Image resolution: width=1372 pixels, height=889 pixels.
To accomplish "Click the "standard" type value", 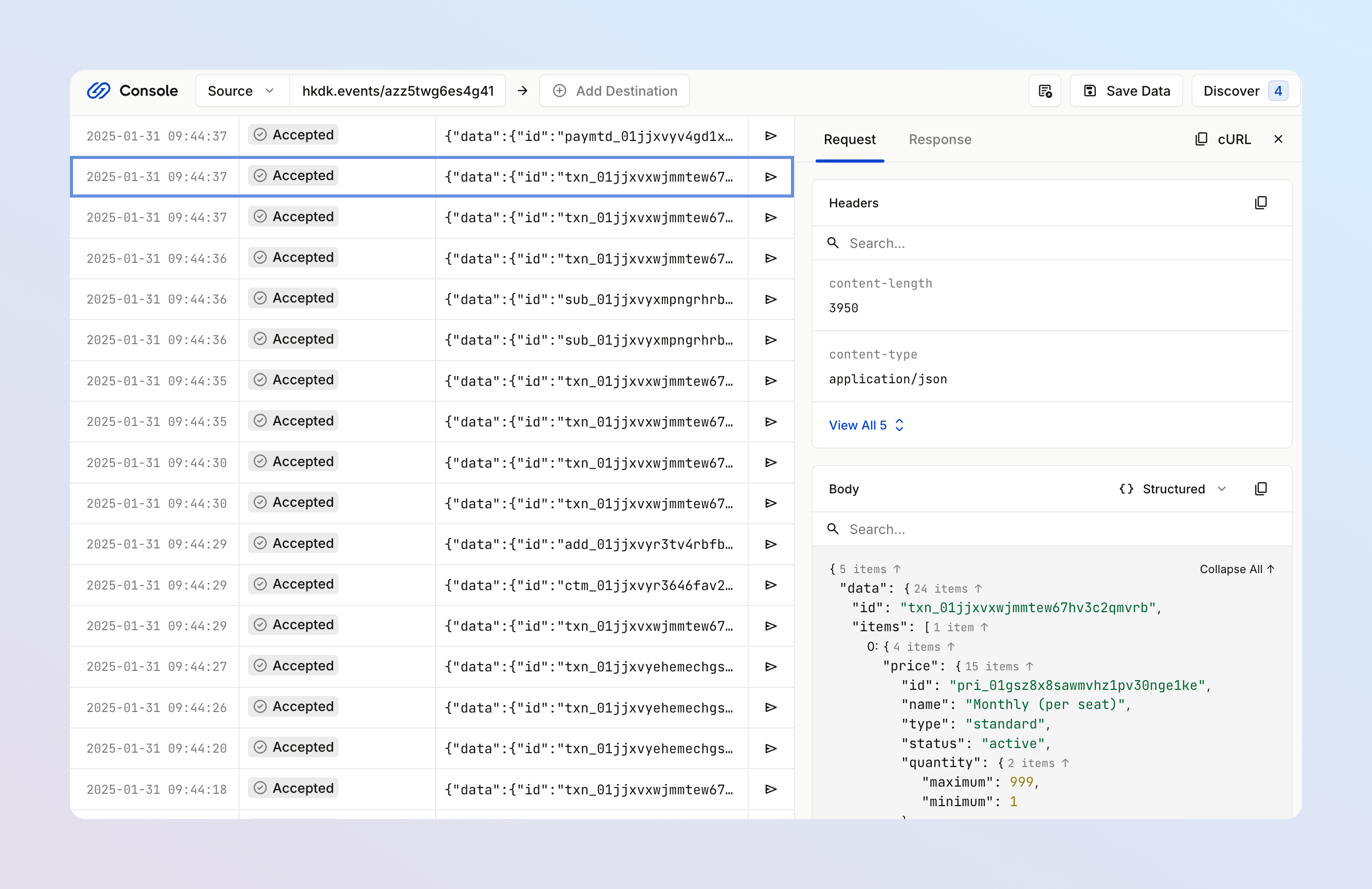I will point(1005,723).
